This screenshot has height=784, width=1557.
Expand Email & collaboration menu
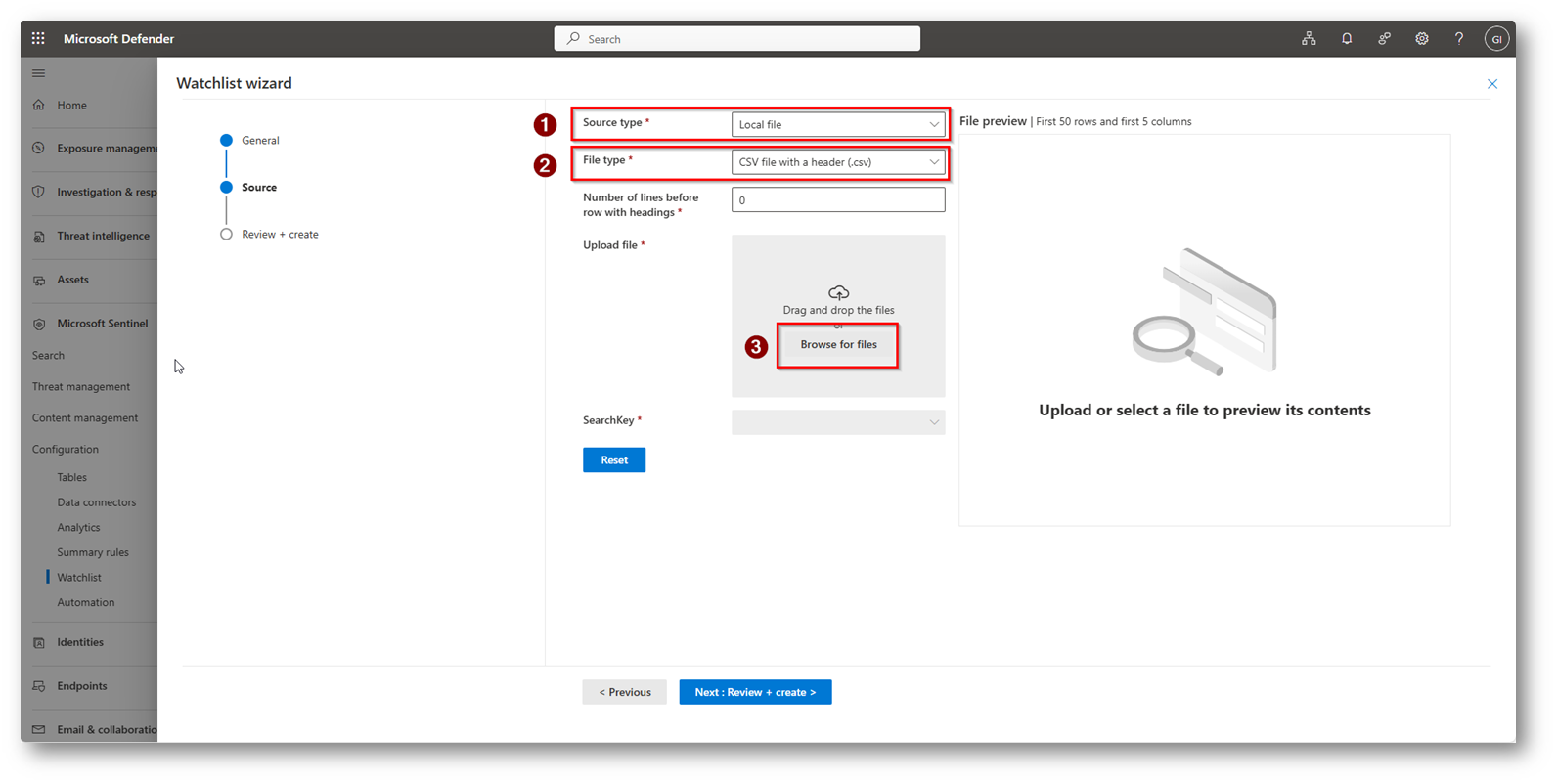pos(107,730)
